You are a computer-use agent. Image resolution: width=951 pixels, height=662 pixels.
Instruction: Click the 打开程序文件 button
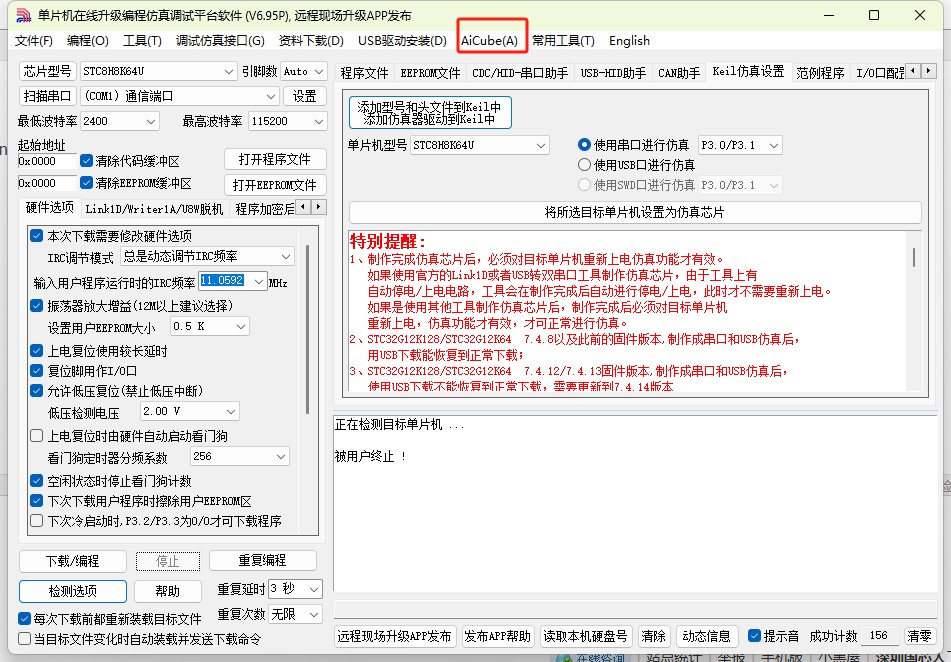275,159
